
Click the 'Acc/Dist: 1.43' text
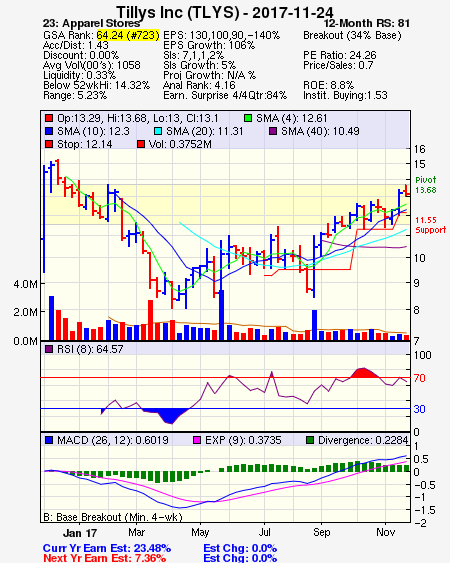click(x=76, y=45)
